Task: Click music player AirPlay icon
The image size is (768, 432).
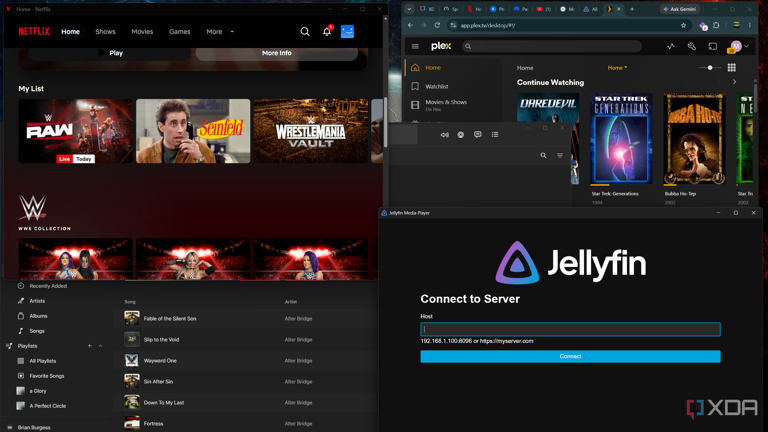Action: [460, 135]
